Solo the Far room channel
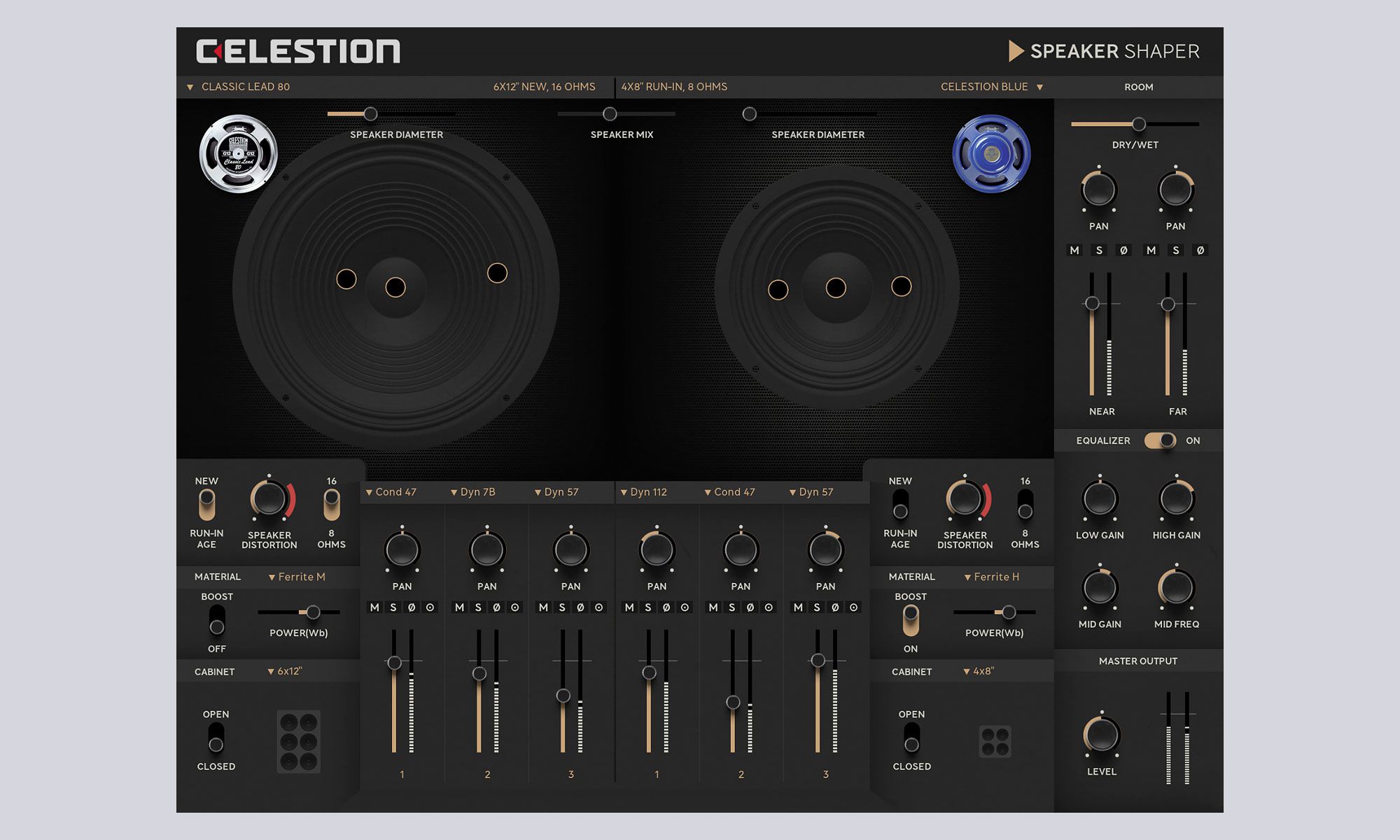The height and width of the screenshot is (840, 1400). (1176, 251)
